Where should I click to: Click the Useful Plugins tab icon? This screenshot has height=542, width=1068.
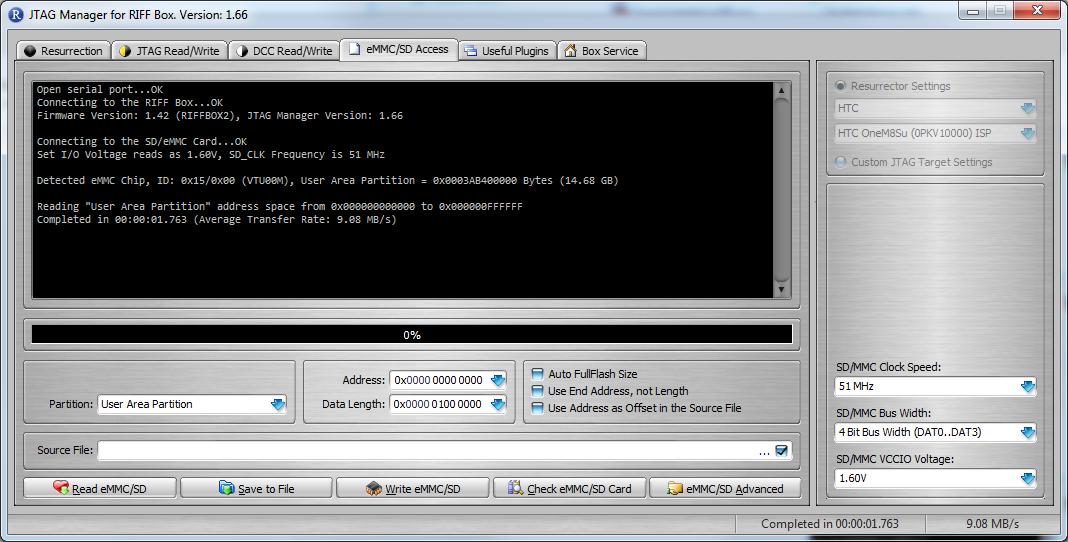pyautogui.click(x=470, y=51)
